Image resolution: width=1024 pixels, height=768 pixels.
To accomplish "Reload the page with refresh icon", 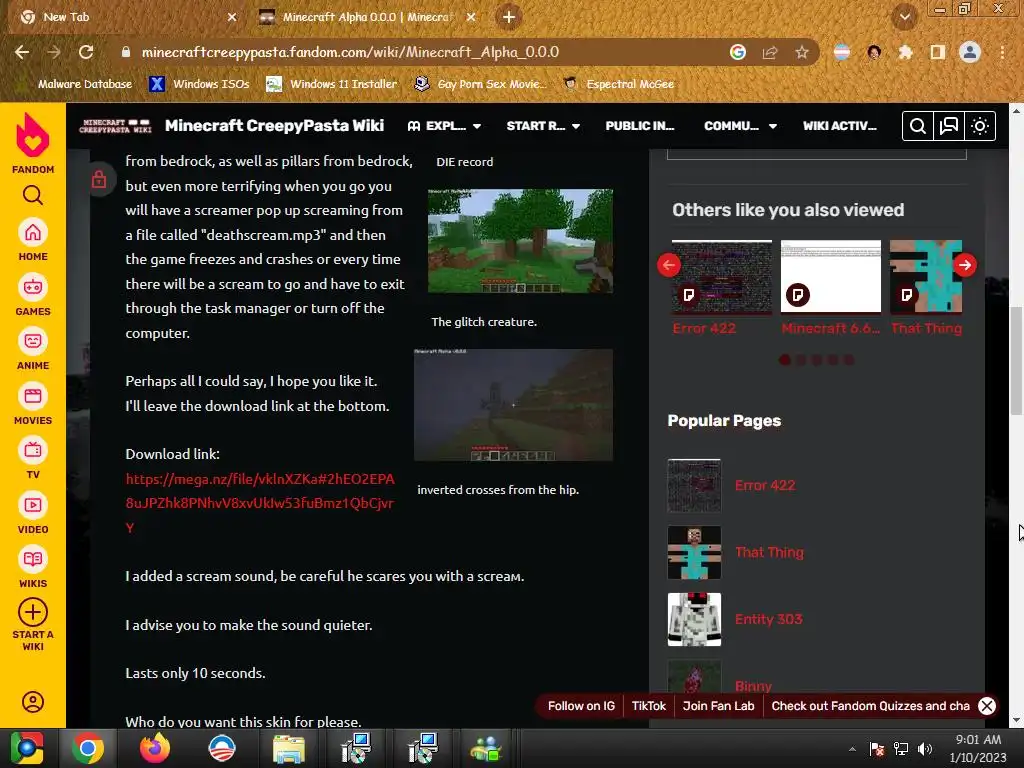I will [x=86, y=52].
